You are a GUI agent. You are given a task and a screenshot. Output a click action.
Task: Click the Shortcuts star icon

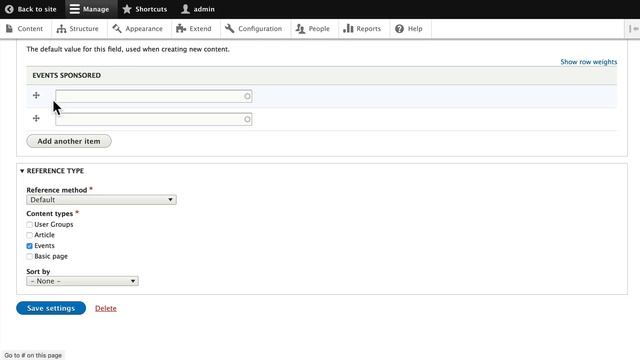click(127, 9)
